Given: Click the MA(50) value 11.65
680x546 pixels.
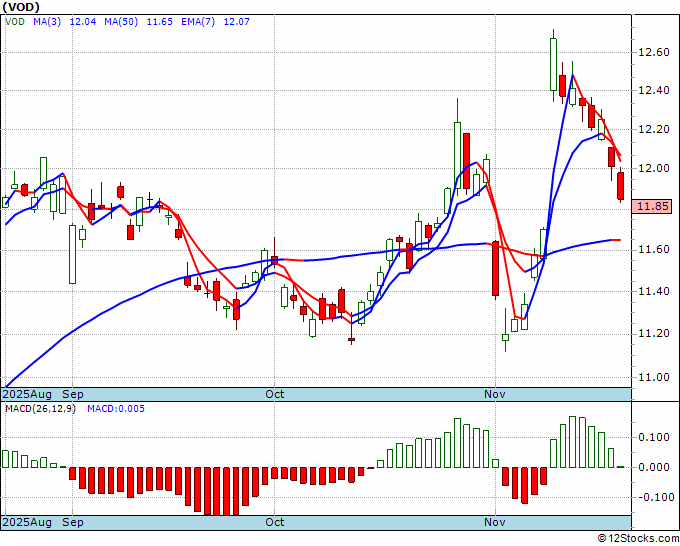Looking at the screenshot, I should click(160, 21).
